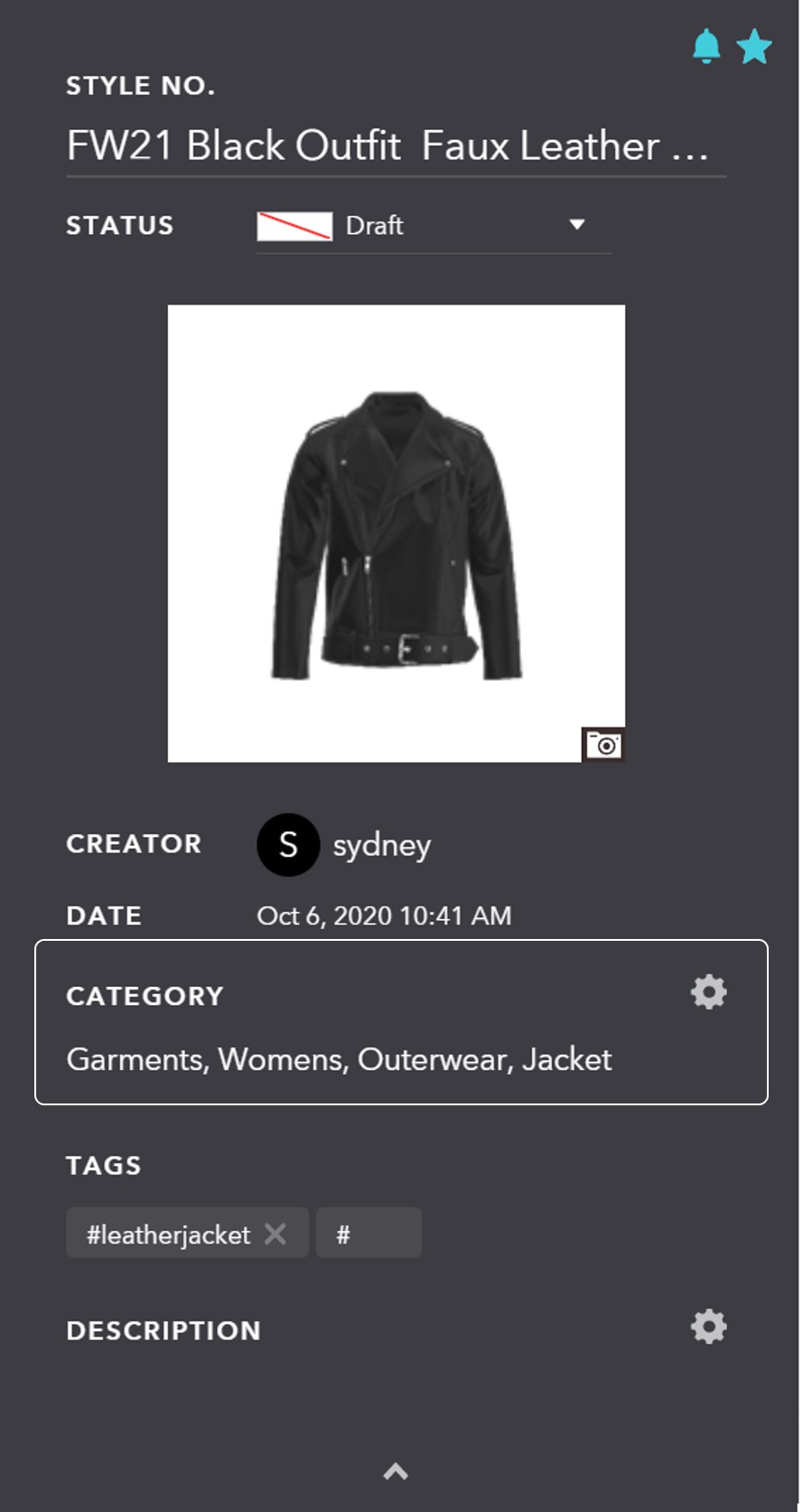Collapse the panel with the bottom chevron
The image size is (803, 1512).
tap(396, 1471)
